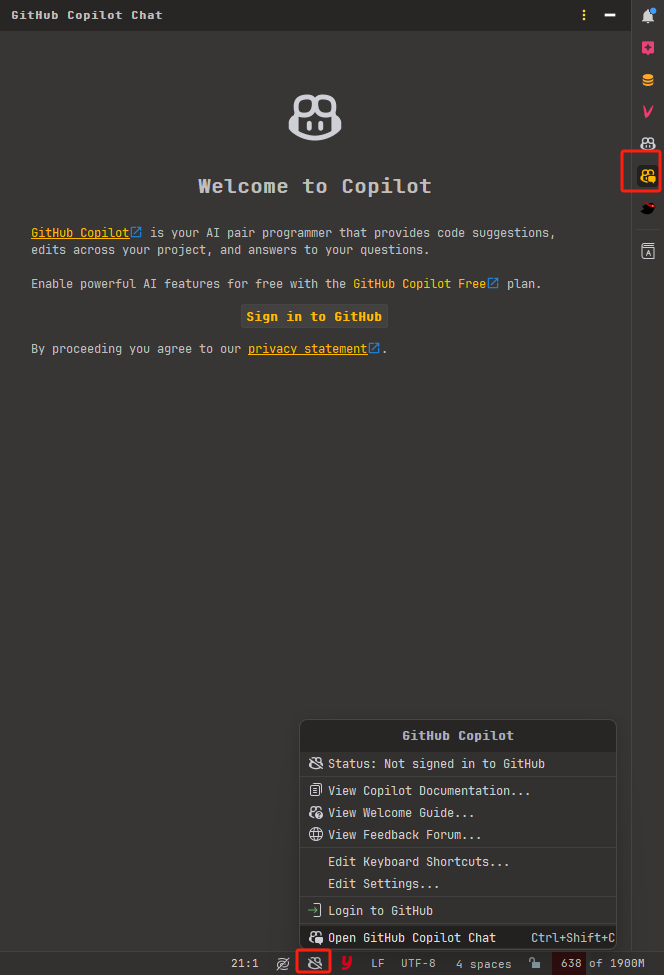The width and height of the screenshot is (664, 975).
Task: Open the UTF-8 encoding selector
Action: (x=418, y=963)
